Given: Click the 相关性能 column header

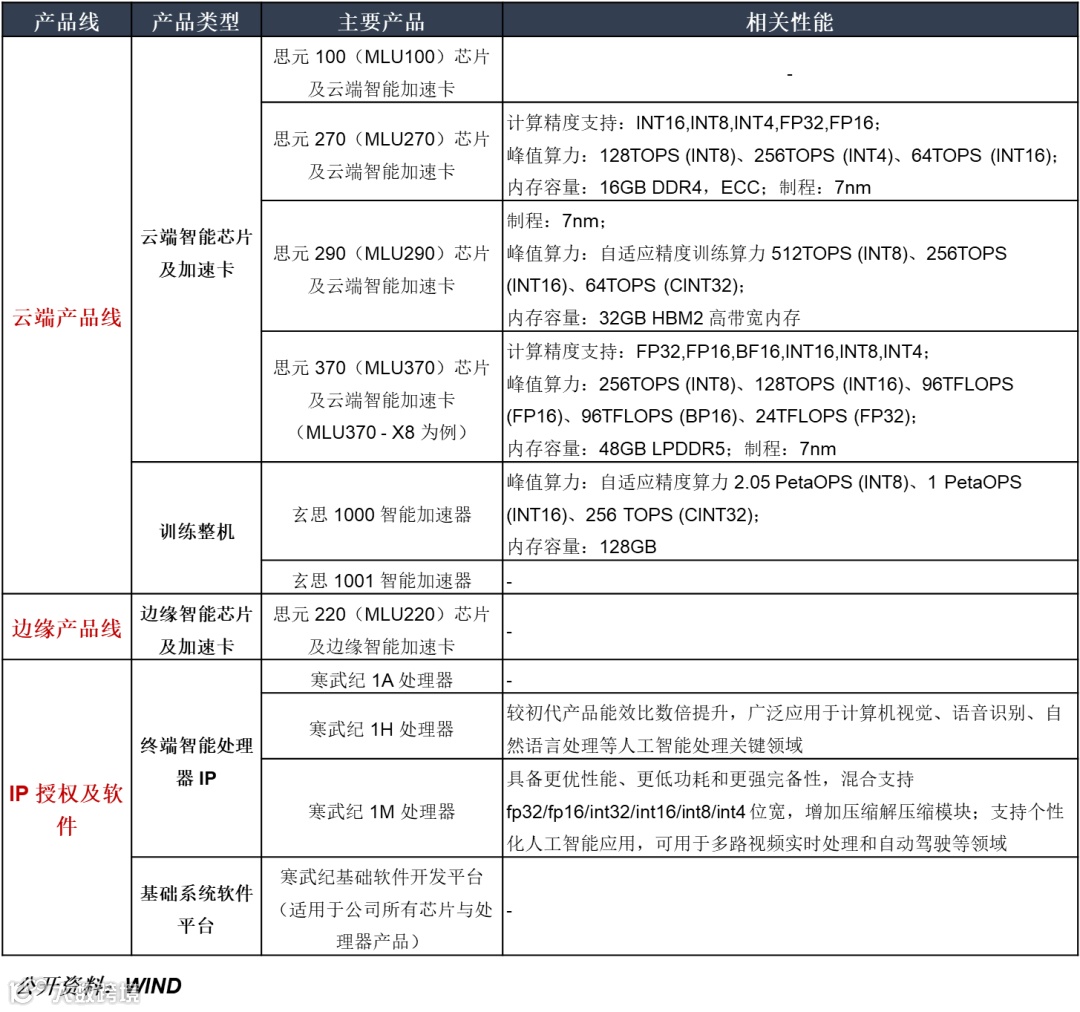Looking at the screenshot, I should pyautogui.click(x=790, y=20).
